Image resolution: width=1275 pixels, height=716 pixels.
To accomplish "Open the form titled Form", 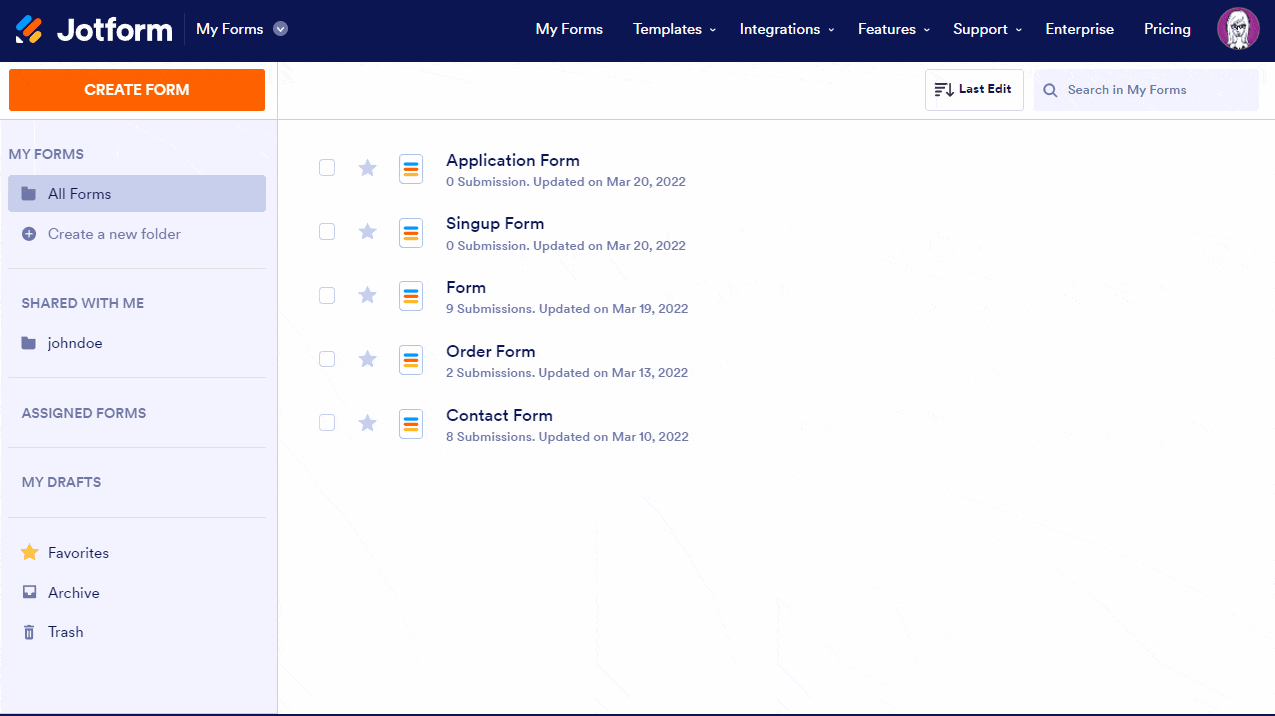I will [466, 287].
